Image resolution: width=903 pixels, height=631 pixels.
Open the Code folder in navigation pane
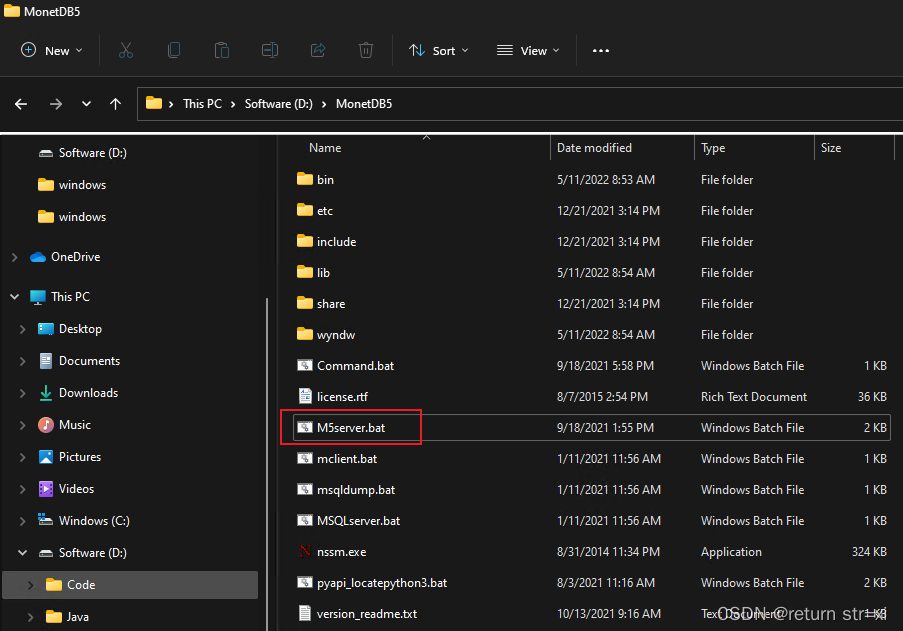pos(81,585)
